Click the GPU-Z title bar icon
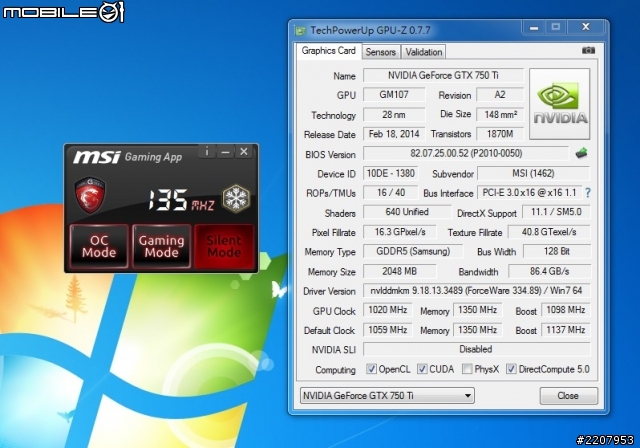Viewport: 640px width, 448px height. tap(300, 31)
